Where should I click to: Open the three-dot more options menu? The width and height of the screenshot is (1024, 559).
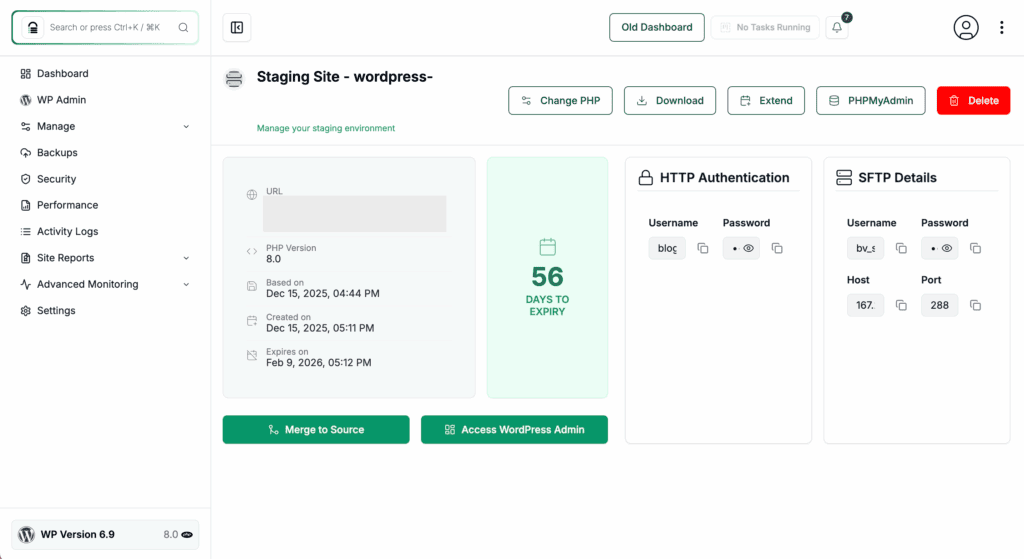[x=1001, y=27]
